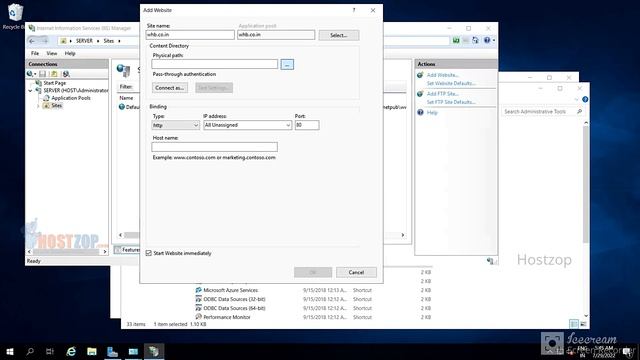Click Sites in the IIS breadcrumb
The image size is (640, 360).
(109, 41)
